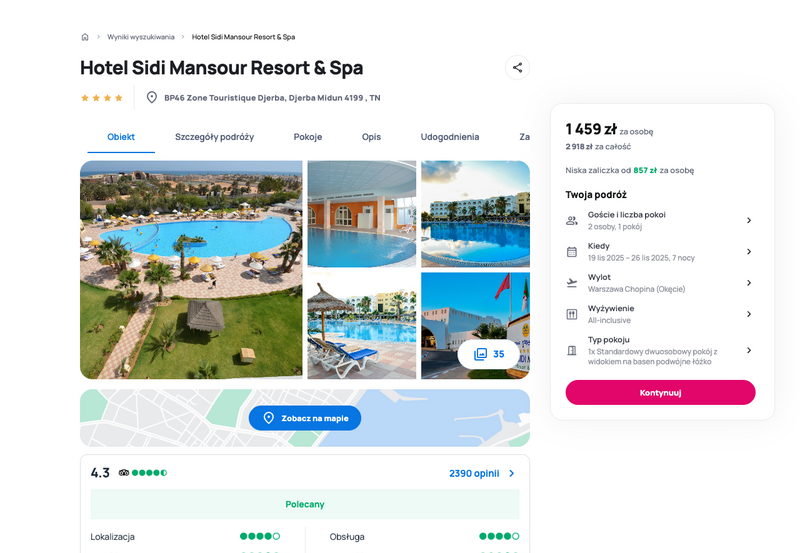Click Zobacz na mapie button
Image resolution: width=800 pixels, height=553 pixels.
tap(305, 418)
